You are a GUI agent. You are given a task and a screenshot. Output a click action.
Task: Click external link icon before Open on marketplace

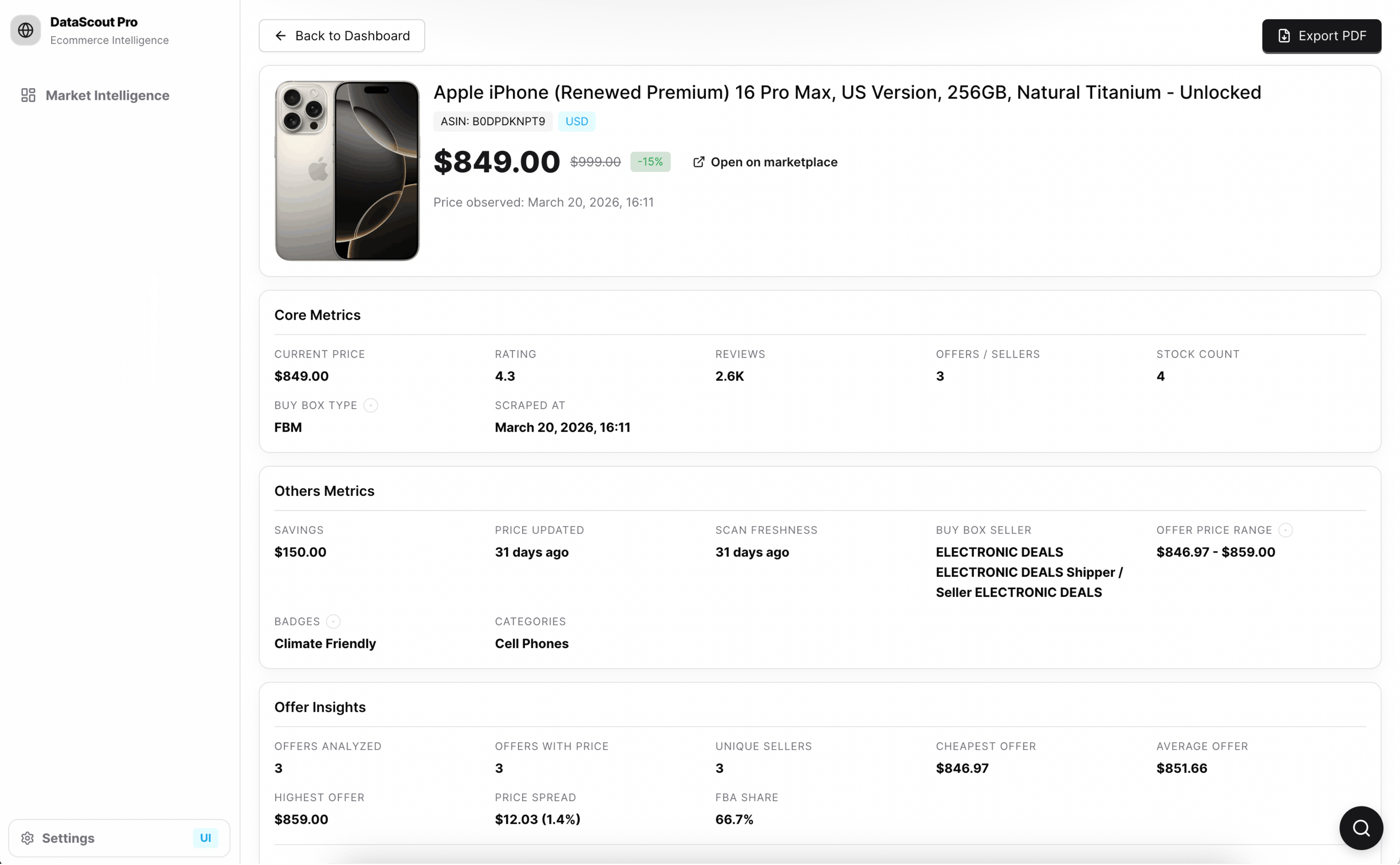(698, 162)
